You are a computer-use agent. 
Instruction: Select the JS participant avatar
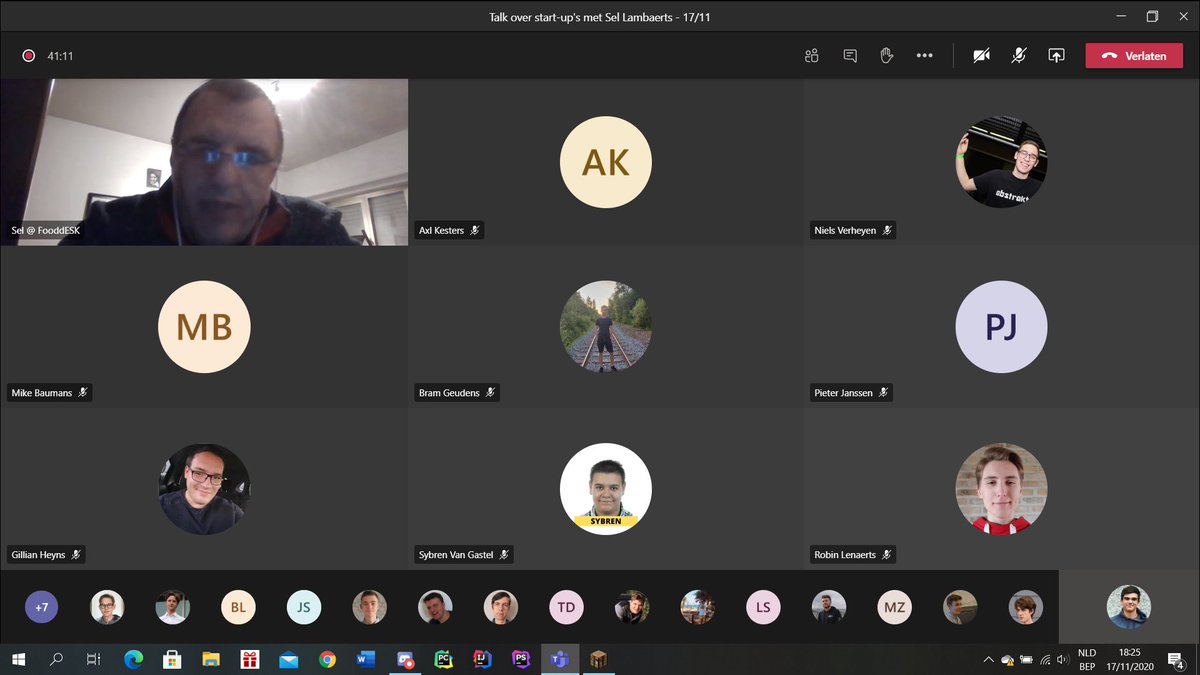(x=304, y=607)
